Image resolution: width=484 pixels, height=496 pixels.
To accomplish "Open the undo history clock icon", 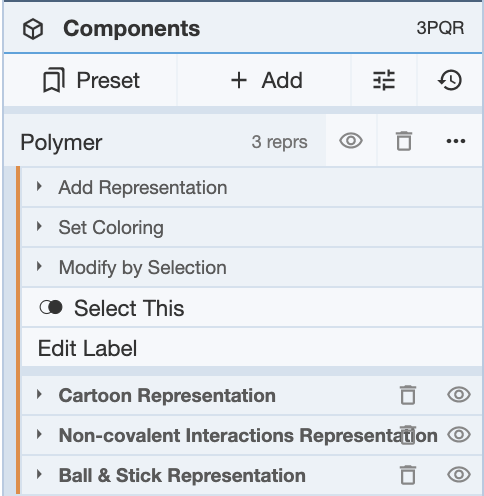I will pyautogui.click(x=450, y=80).
